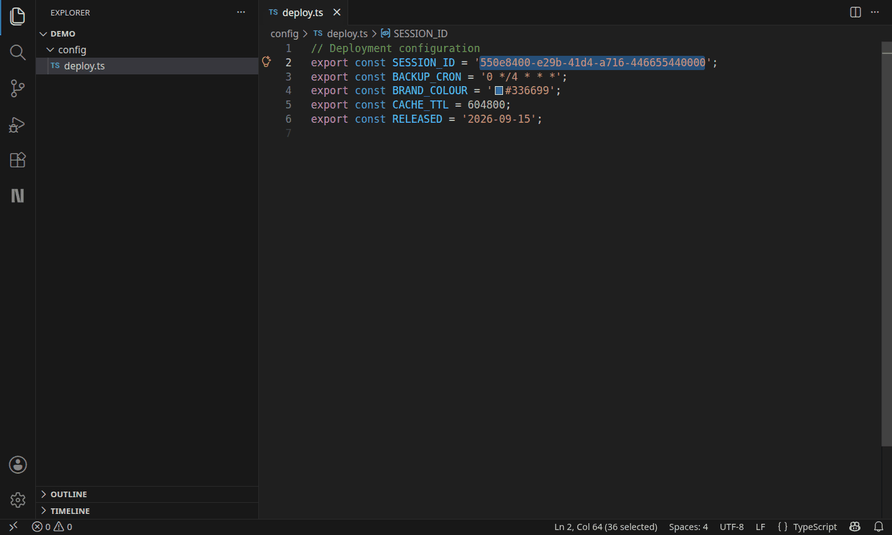Click the cron string '0 */4 * * *'
Viewport: 892px width, 535px height.
[521, 77]
